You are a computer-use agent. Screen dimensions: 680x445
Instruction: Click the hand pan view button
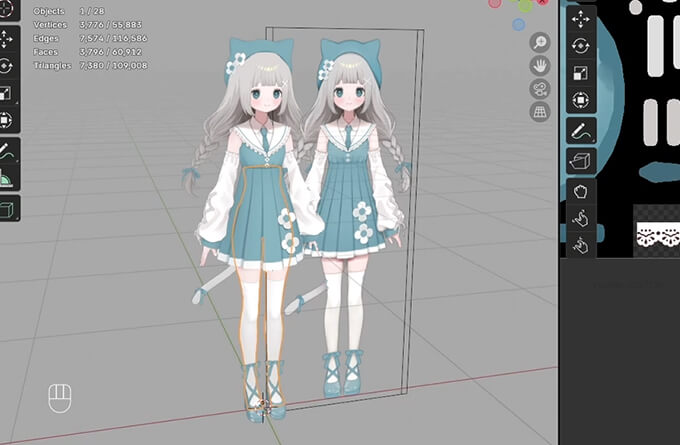tap(540, 66)
